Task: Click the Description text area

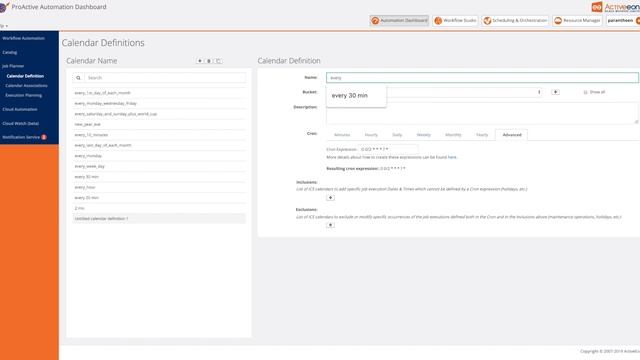Action: point(482,113)
